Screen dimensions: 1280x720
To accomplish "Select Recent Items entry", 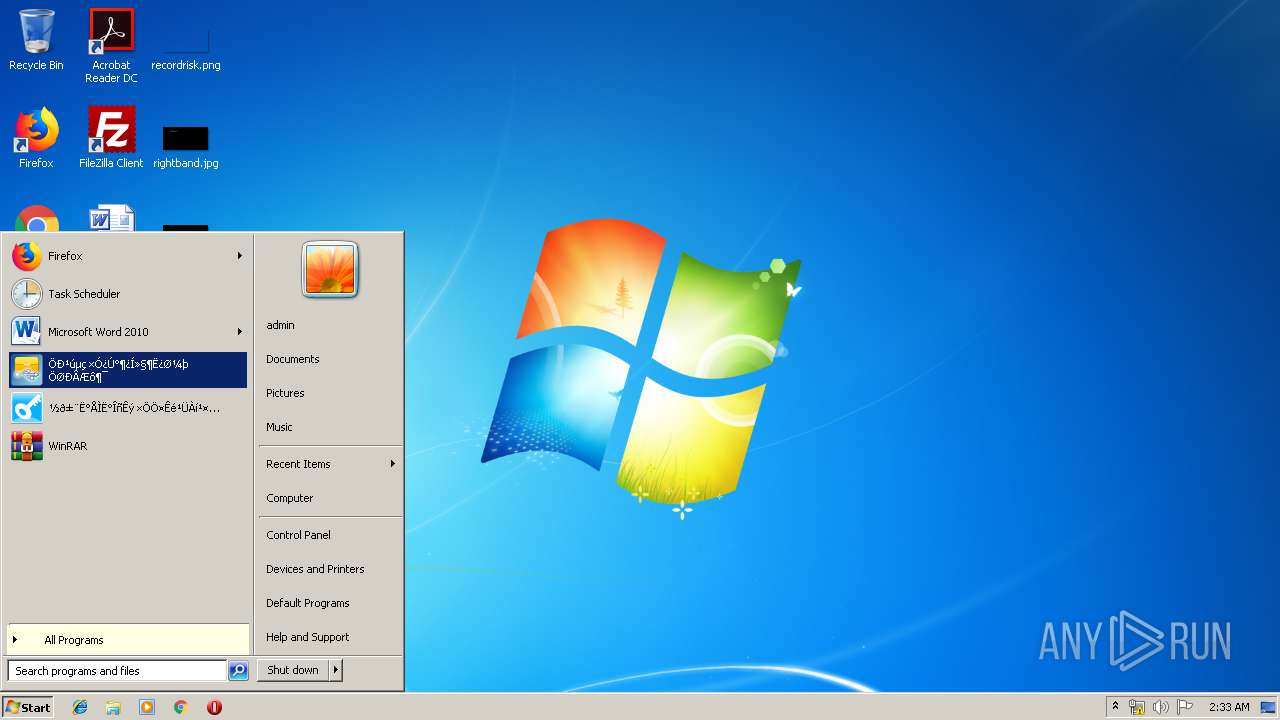I will coord(330,464).
